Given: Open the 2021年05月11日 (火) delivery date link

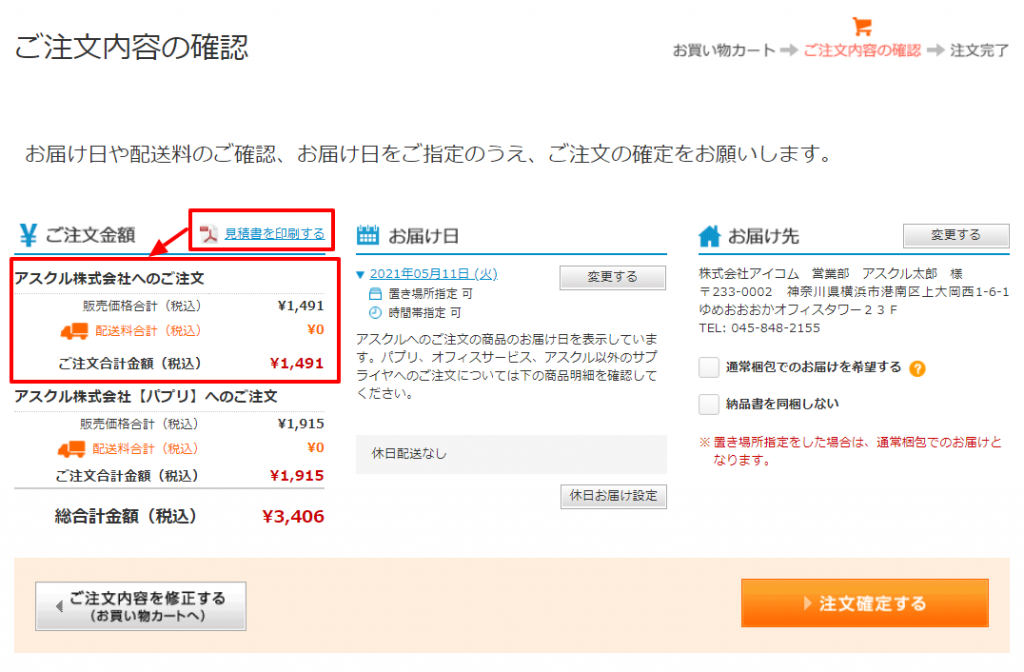Looking at the screenshot, I should (x=434, y=274).
